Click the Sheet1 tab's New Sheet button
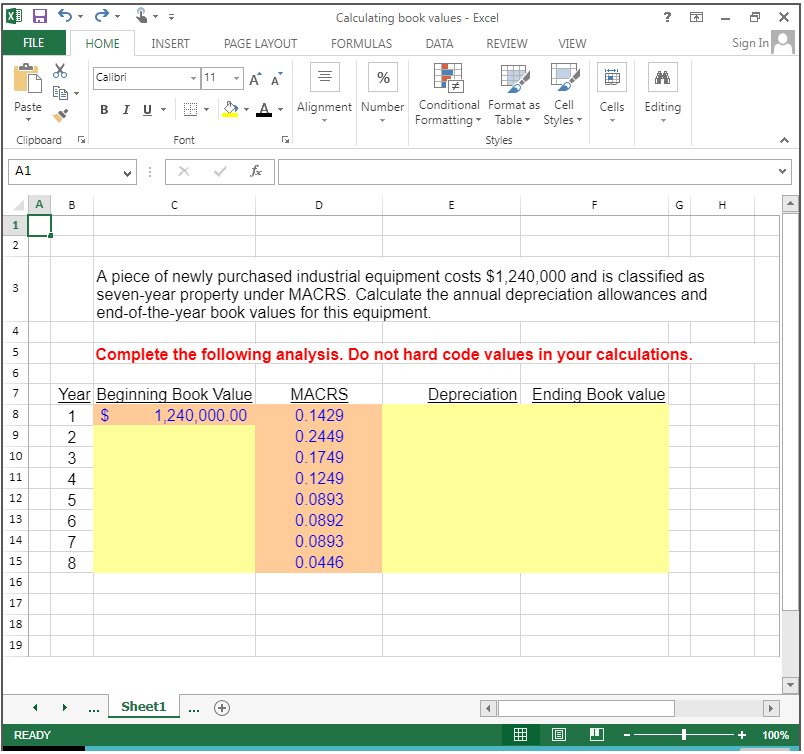This screenshot has height=754, width=804. (x=222, y=707)
